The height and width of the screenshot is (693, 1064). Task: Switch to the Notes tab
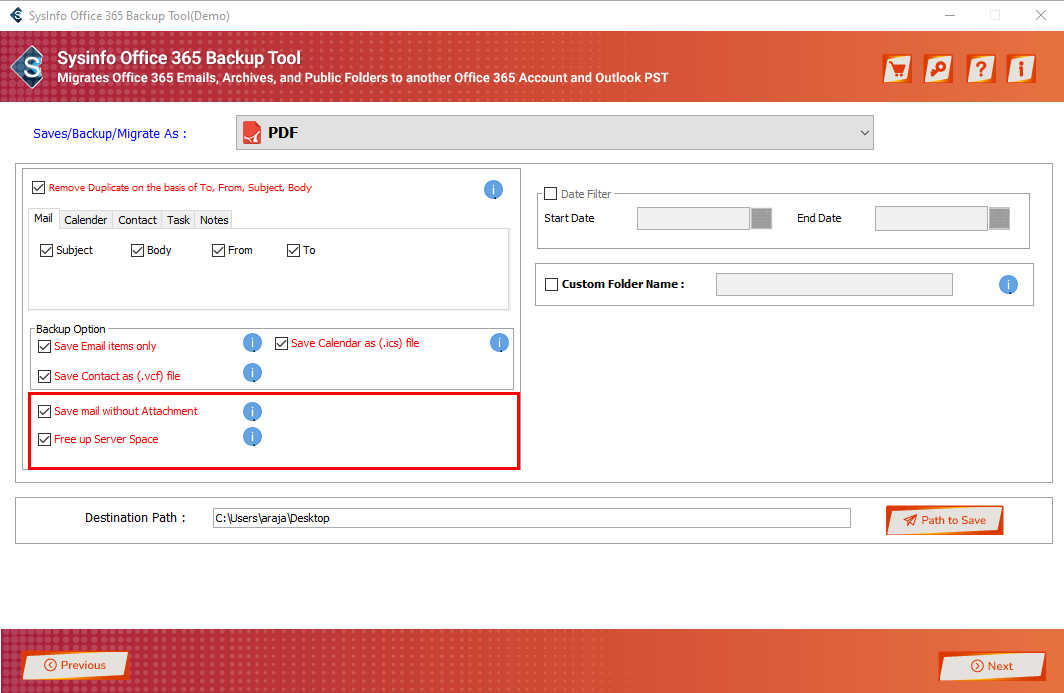214,220
